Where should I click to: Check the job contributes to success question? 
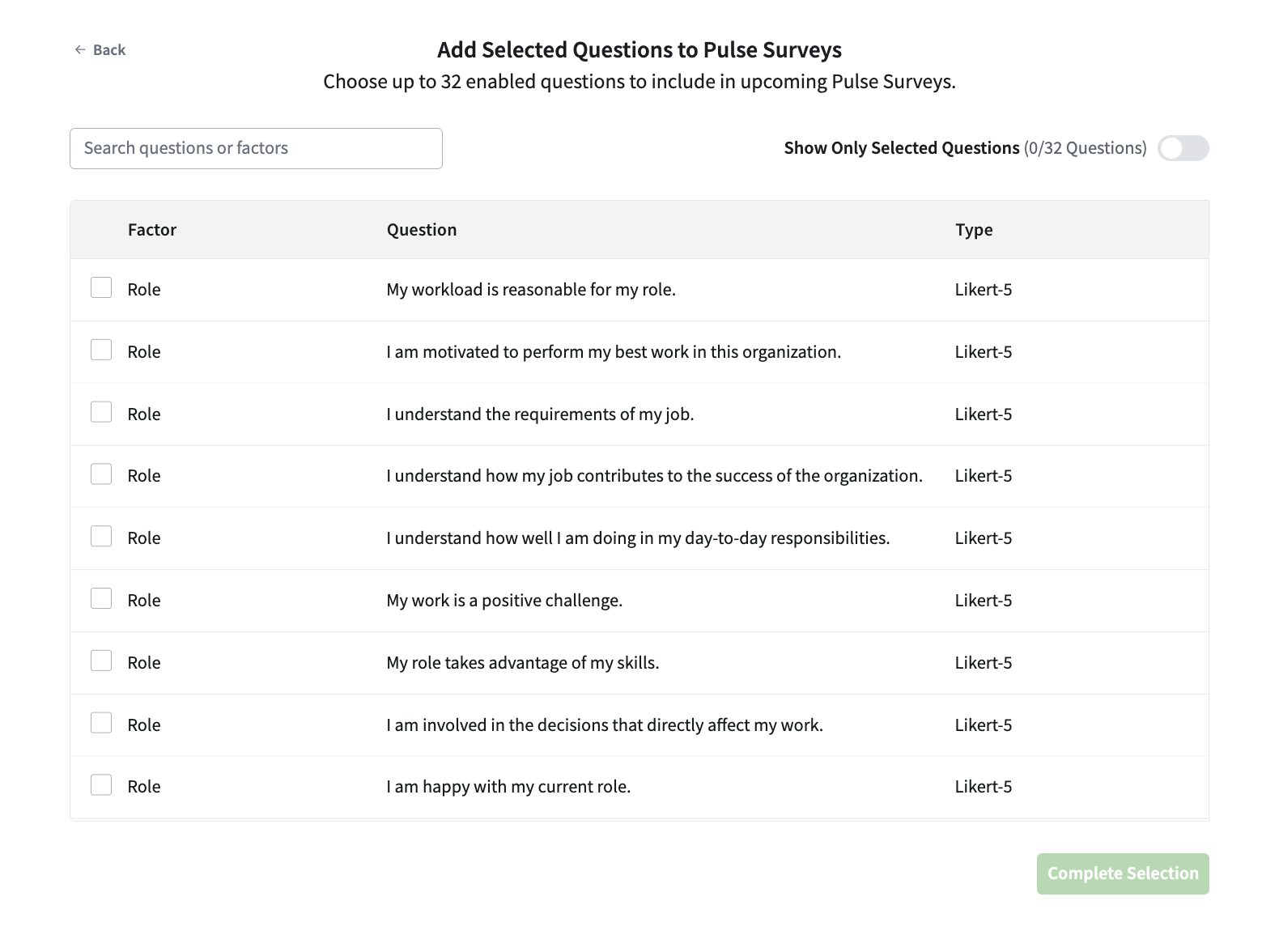pyautogui.click(x=101, y=474)
